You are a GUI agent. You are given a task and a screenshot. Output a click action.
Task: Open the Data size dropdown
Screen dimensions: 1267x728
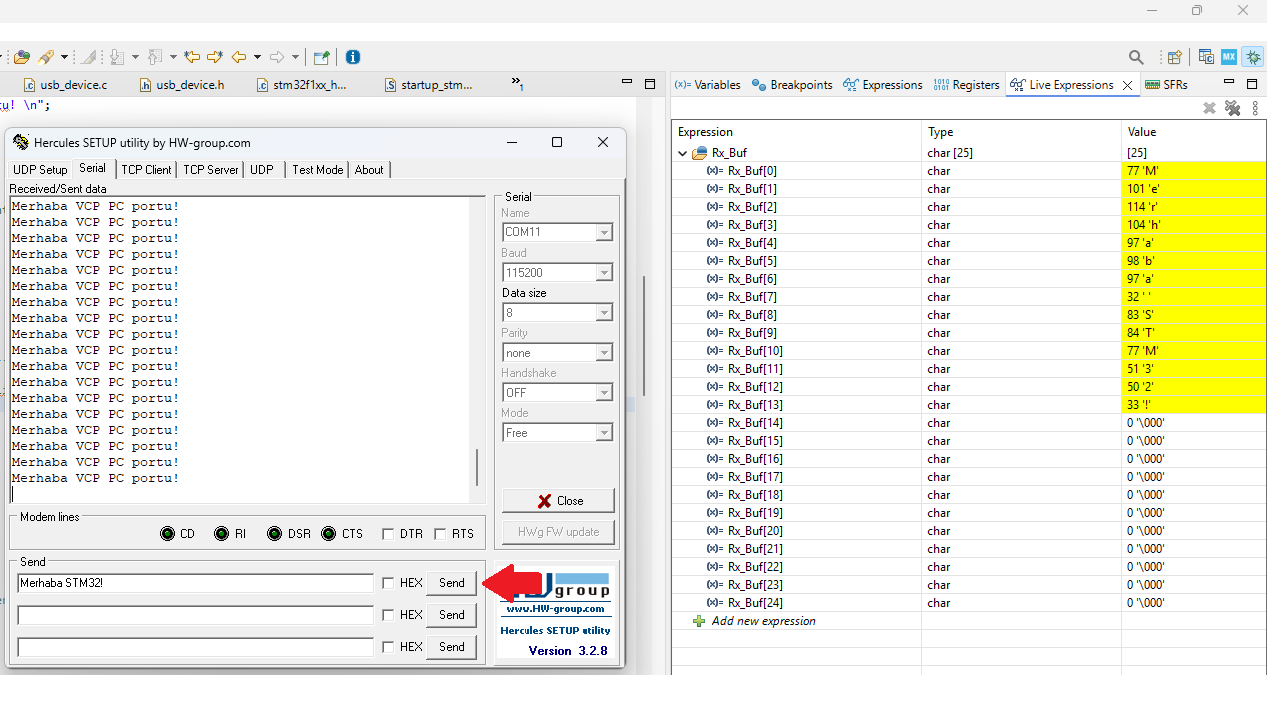coord(604,312)
